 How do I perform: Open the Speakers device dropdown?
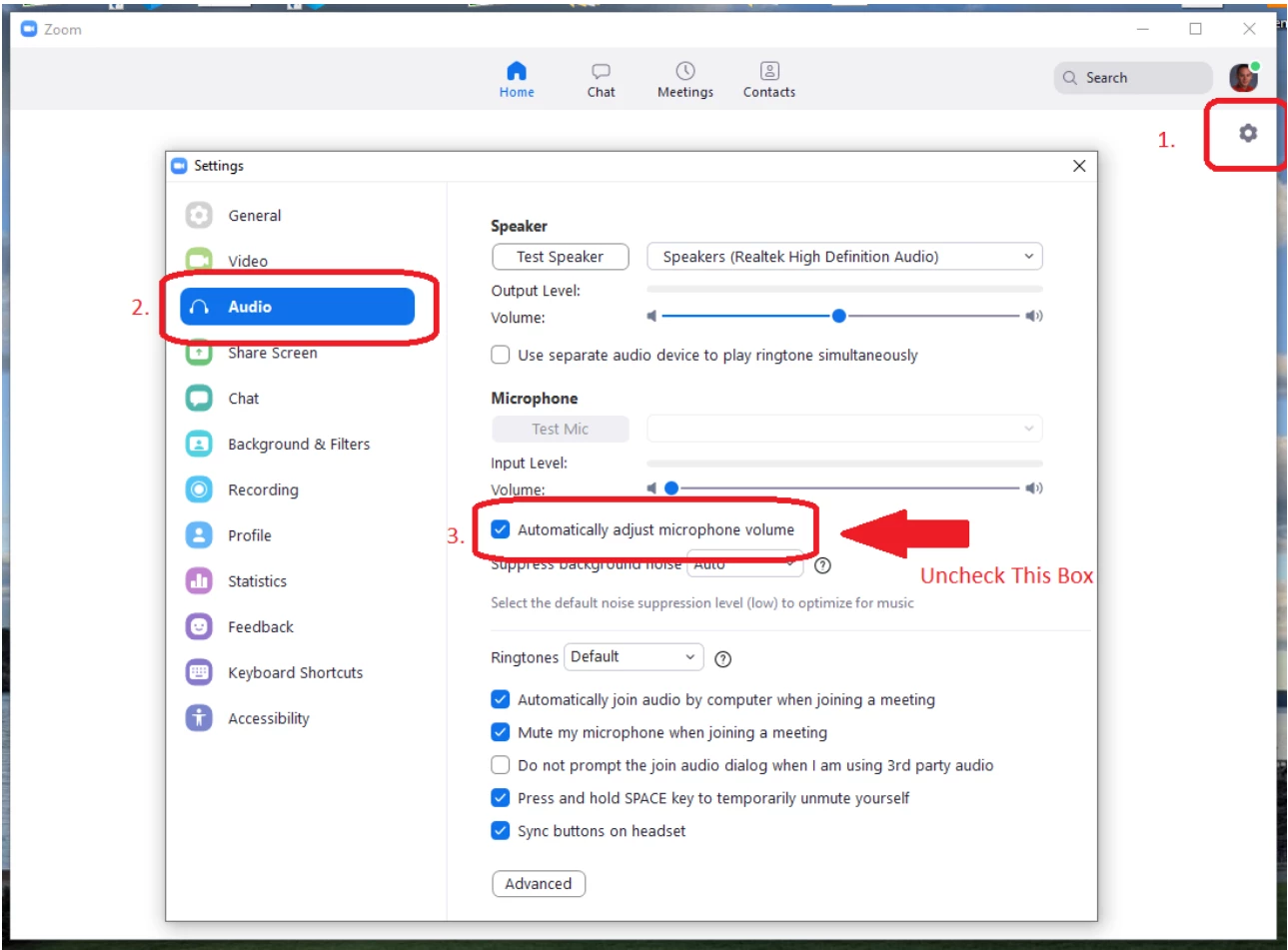pyautogui.click(x=845, y=257)
